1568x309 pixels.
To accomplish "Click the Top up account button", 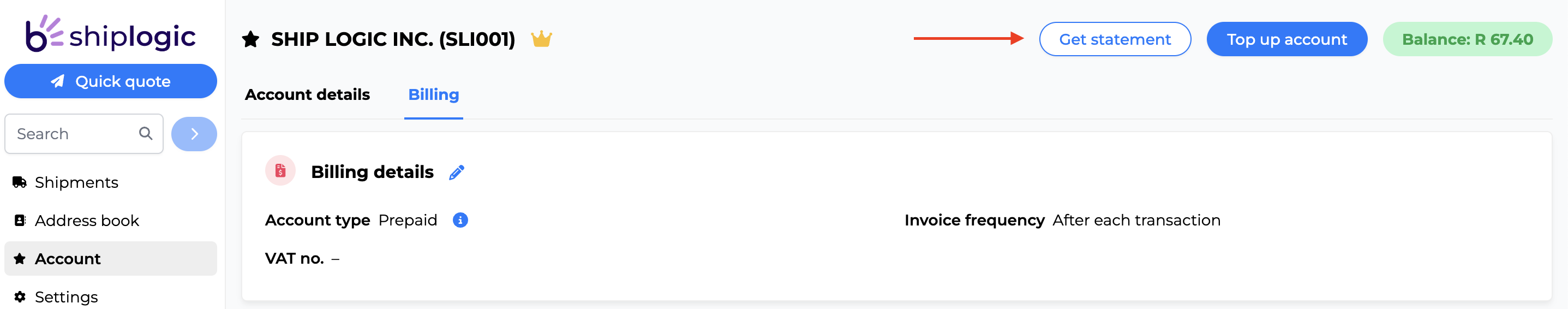I will point(1287,39).
